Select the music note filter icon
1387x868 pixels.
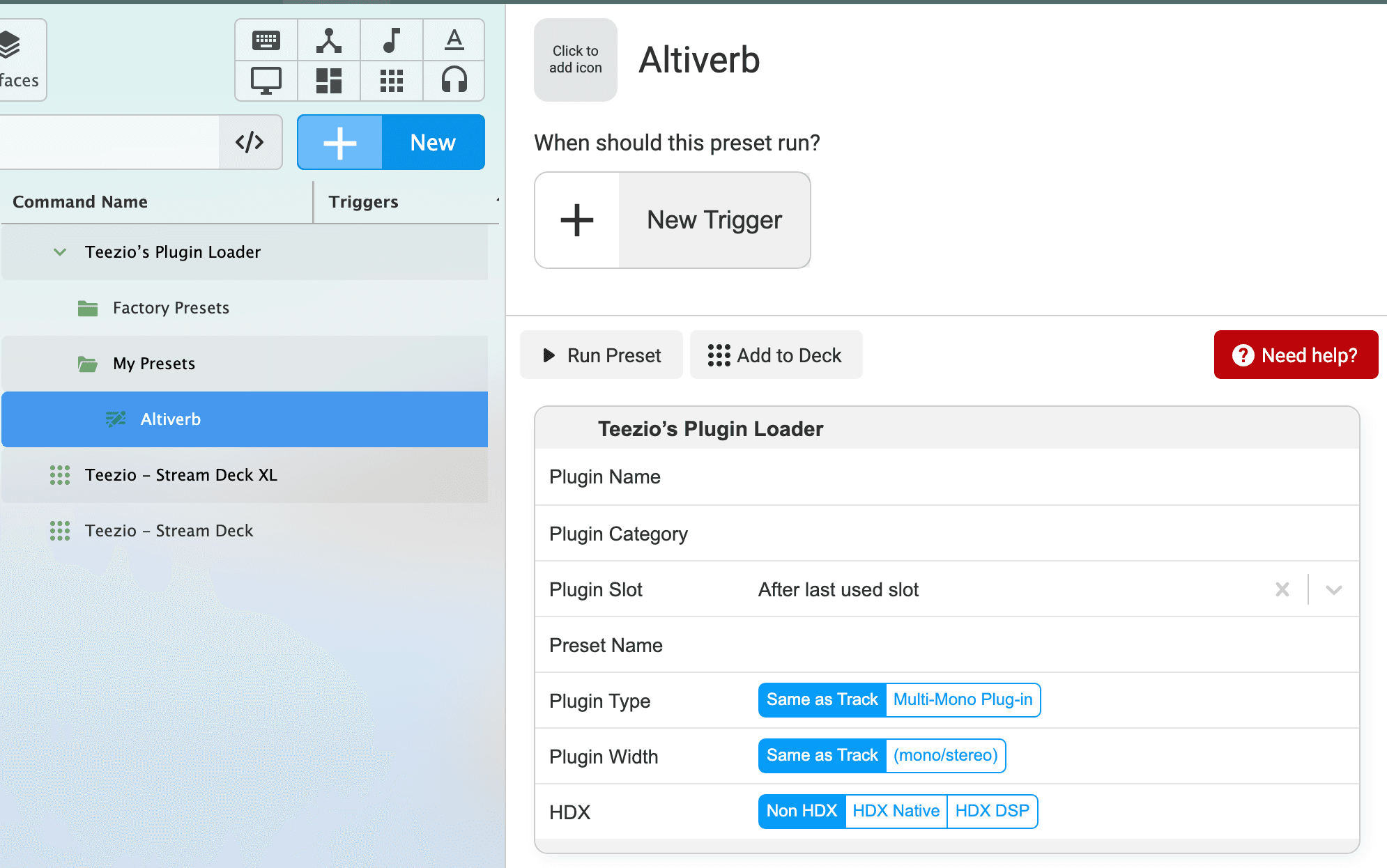click(392, 40)
